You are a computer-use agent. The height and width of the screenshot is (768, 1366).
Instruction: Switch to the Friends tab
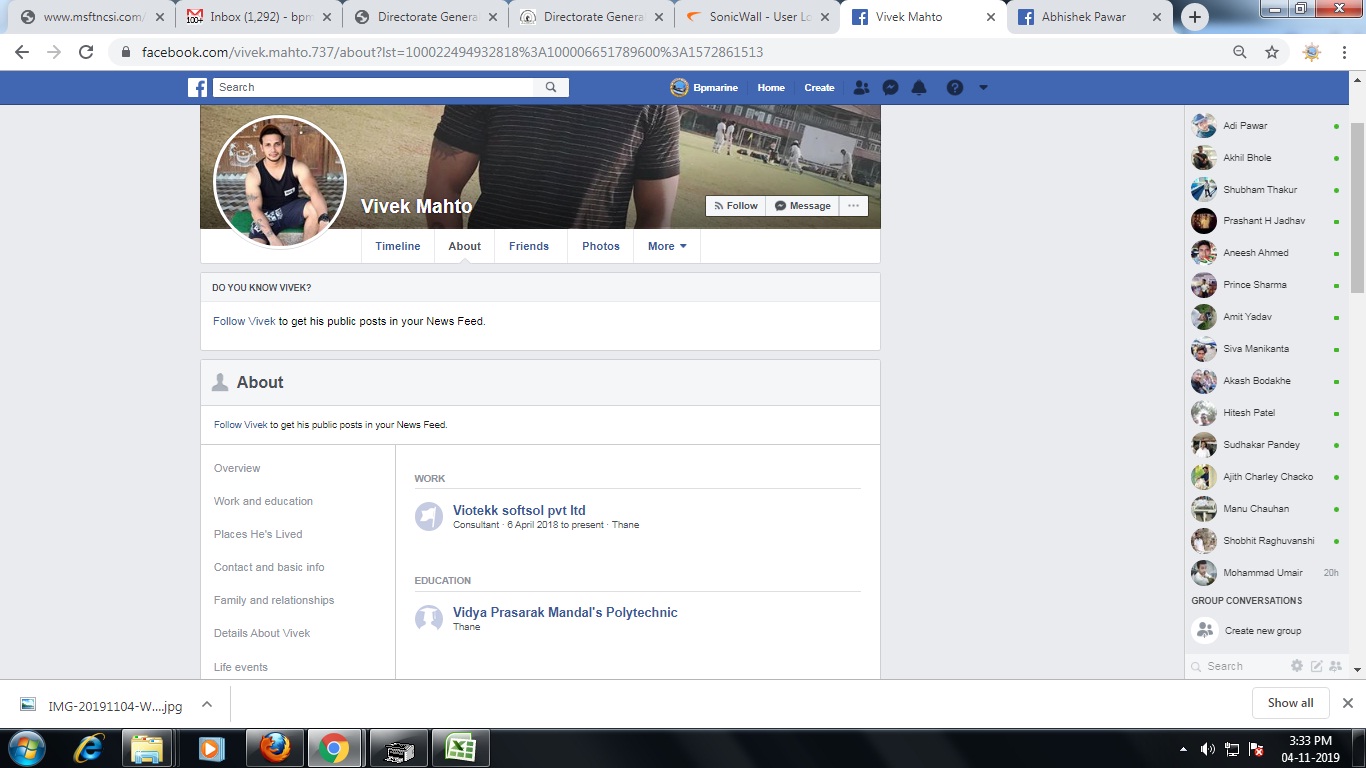click(528, 246)
